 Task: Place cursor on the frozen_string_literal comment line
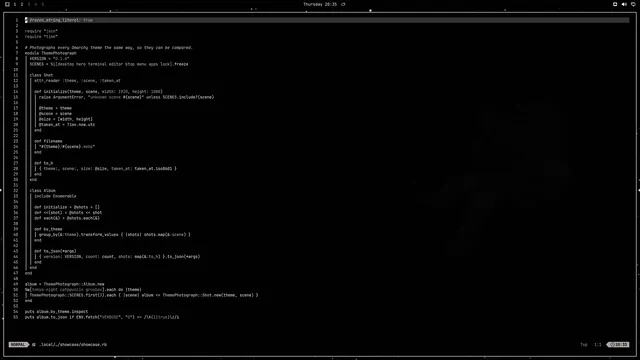click(59, 20)
